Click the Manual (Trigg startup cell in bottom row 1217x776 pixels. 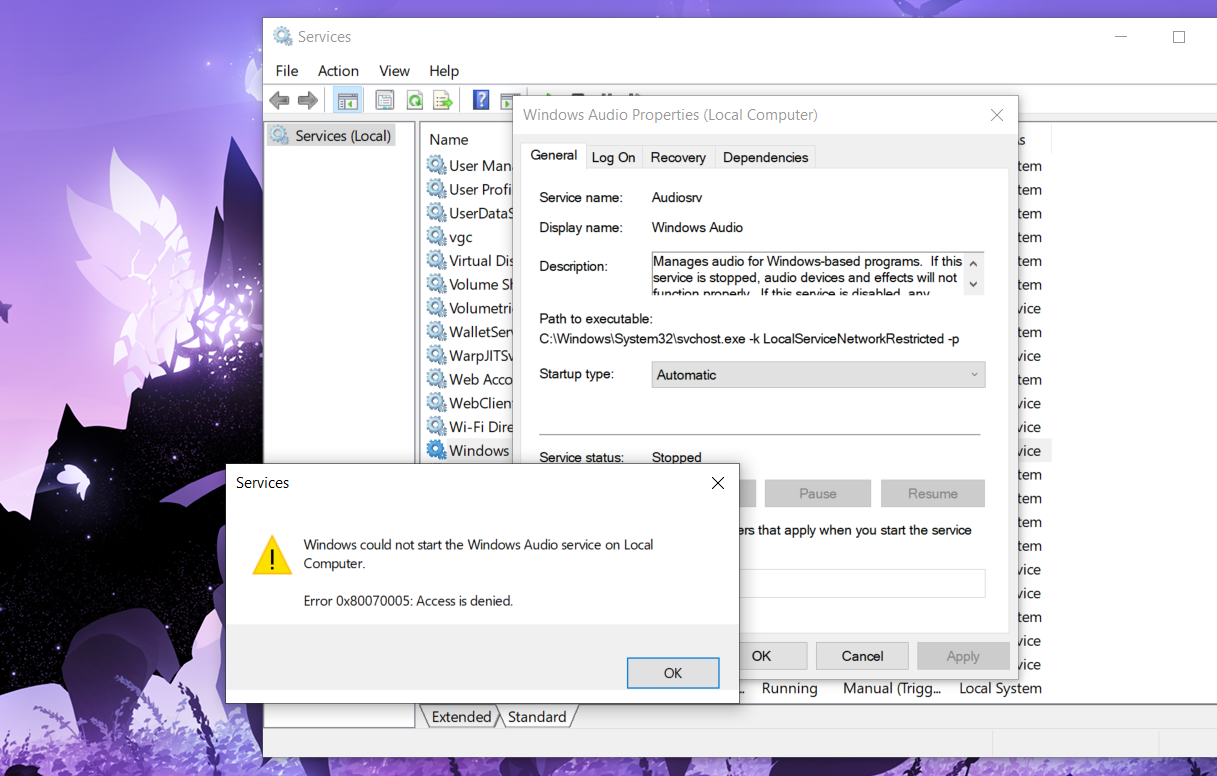point(893,688)
